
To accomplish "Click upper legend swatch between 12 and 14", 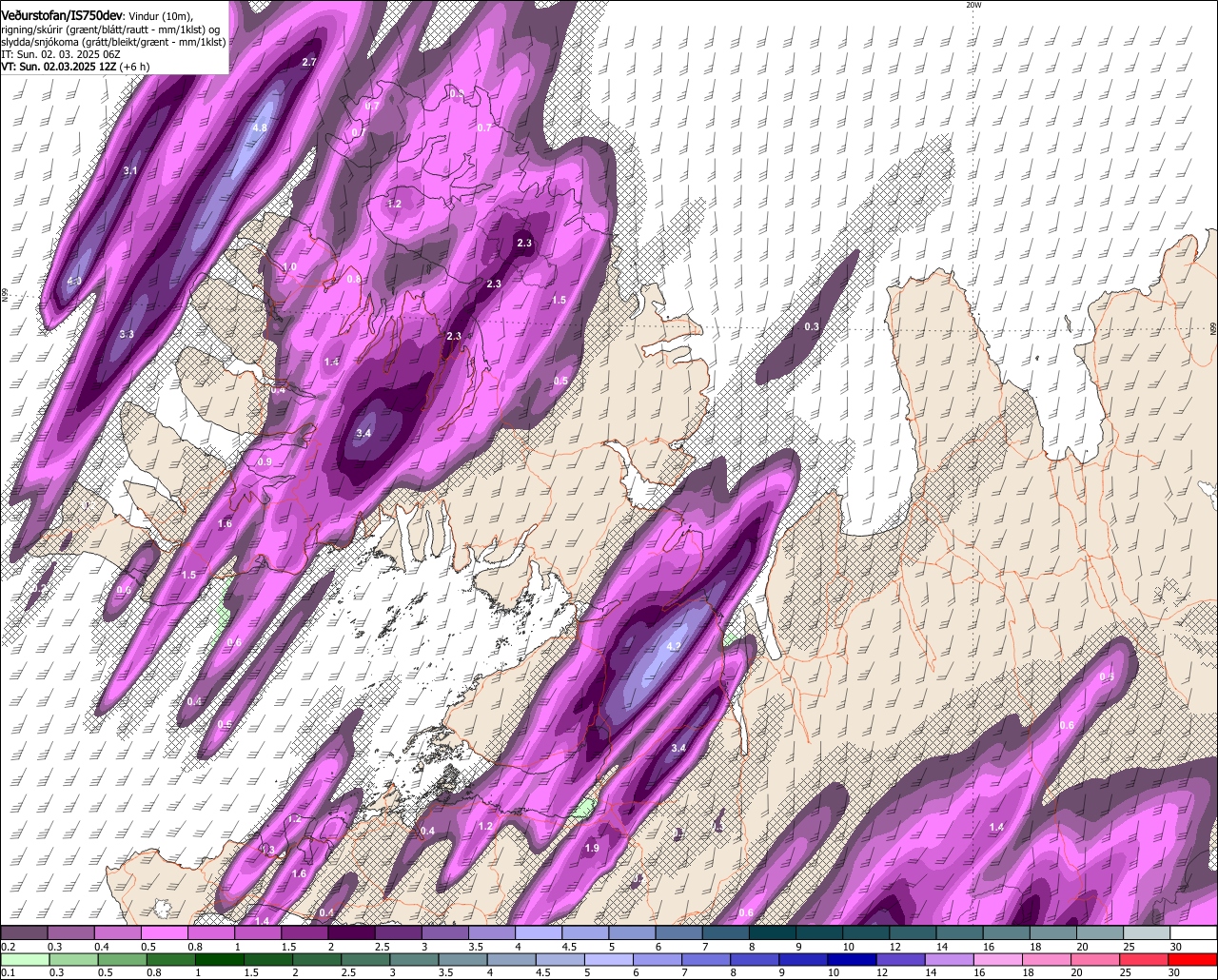I will coord(913,932).
